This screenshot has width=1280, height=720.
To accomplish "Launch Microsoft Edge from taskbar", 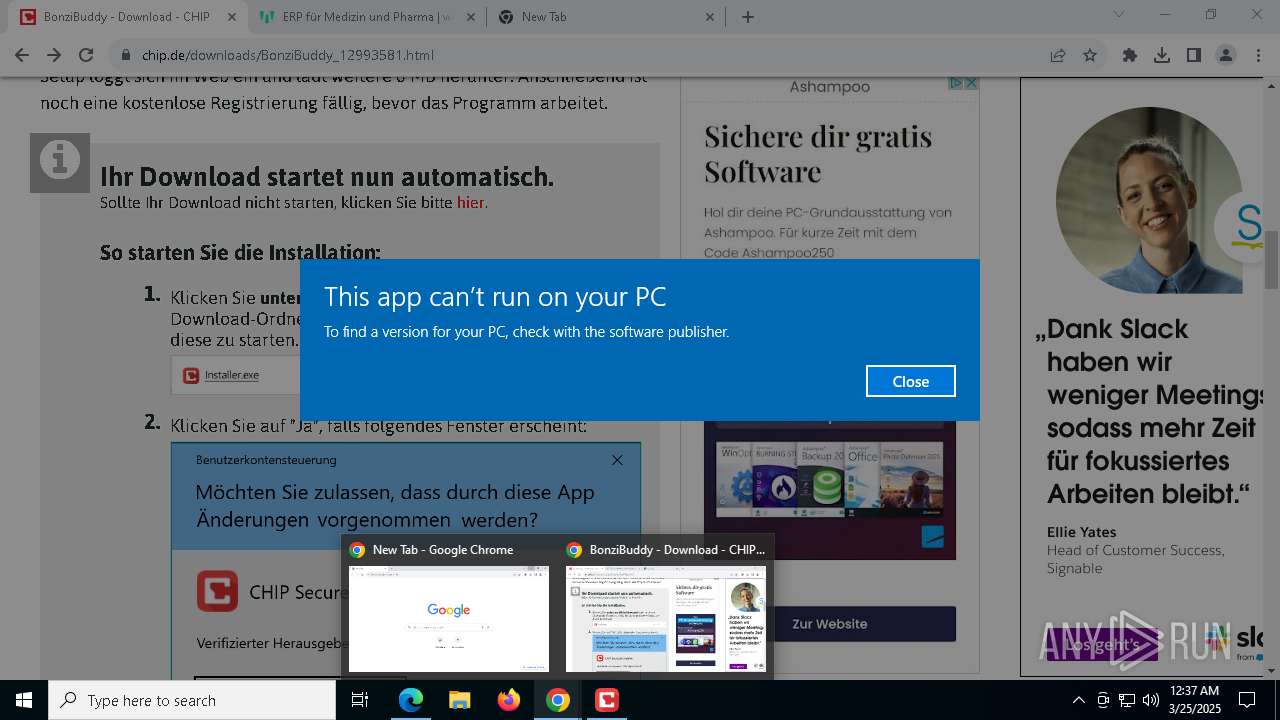I will click(411, 700).
